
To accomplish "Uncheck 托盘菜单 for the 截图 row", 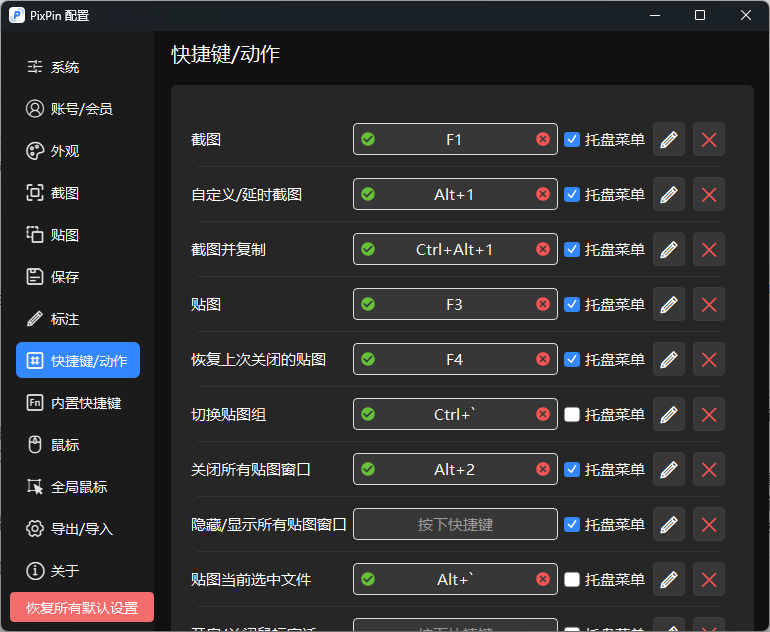I will [x=572, y=140].
